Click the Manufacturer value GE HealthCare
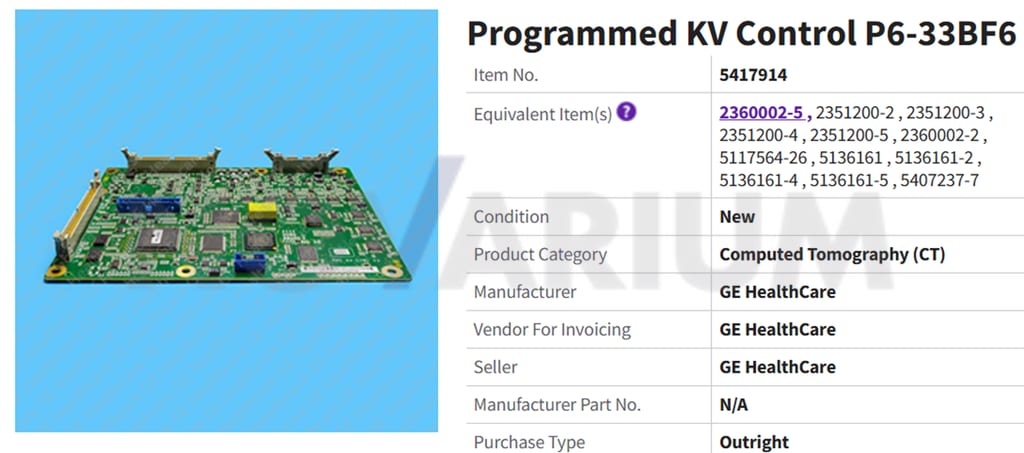 point(777,292)
